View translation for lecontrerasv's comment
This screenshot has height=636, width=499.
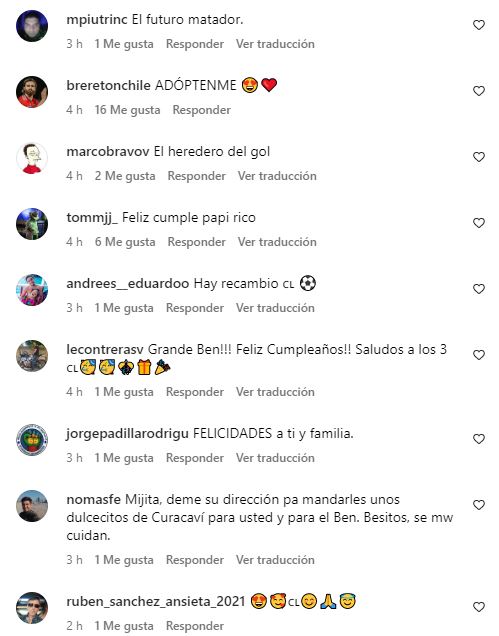pyautogui.click(x=275, y=392)
